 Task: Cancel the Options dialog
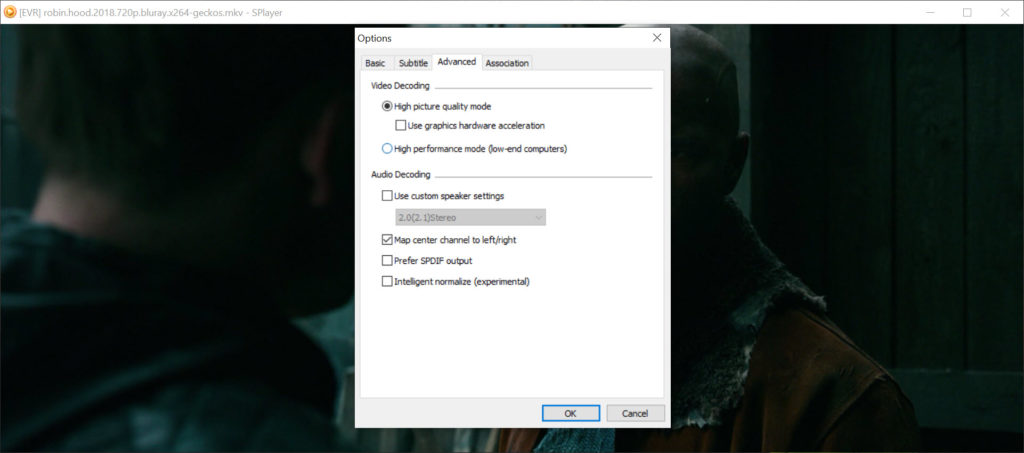click(635, 413)
